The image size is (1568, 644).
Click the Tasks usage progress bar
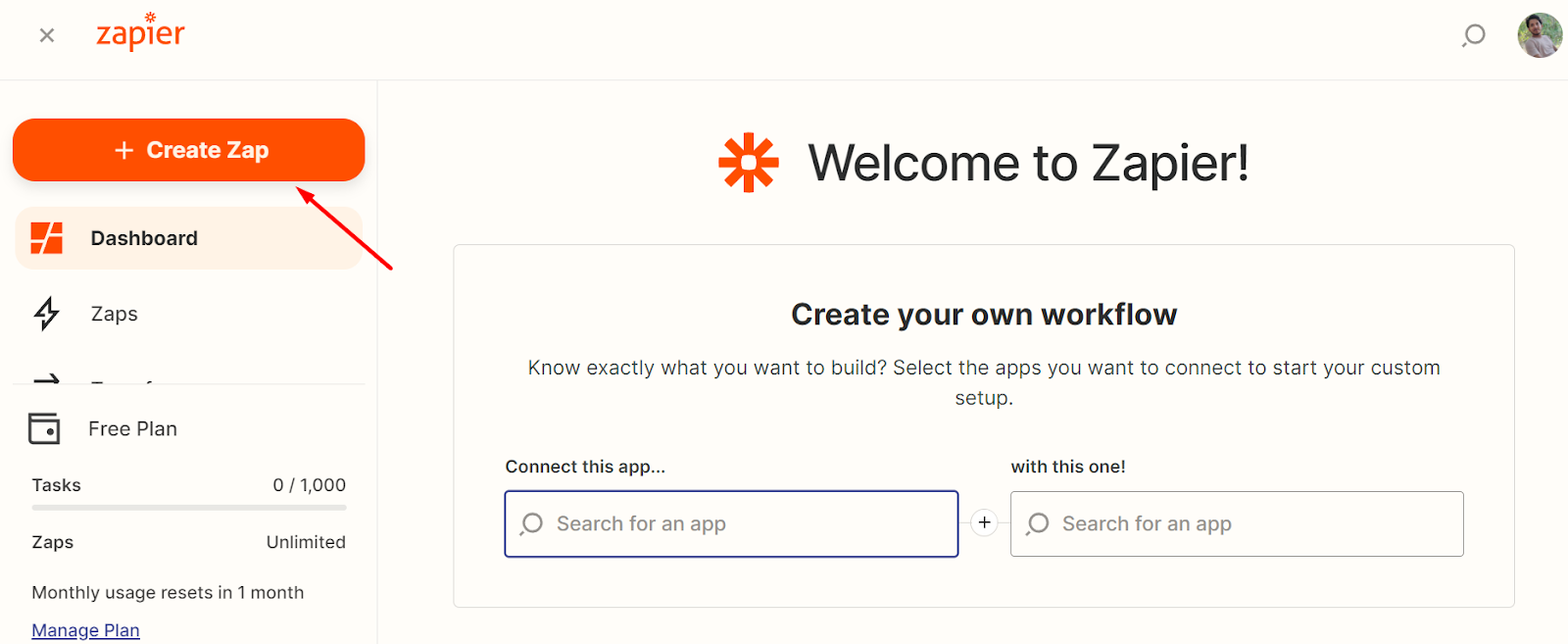point(188,508)
